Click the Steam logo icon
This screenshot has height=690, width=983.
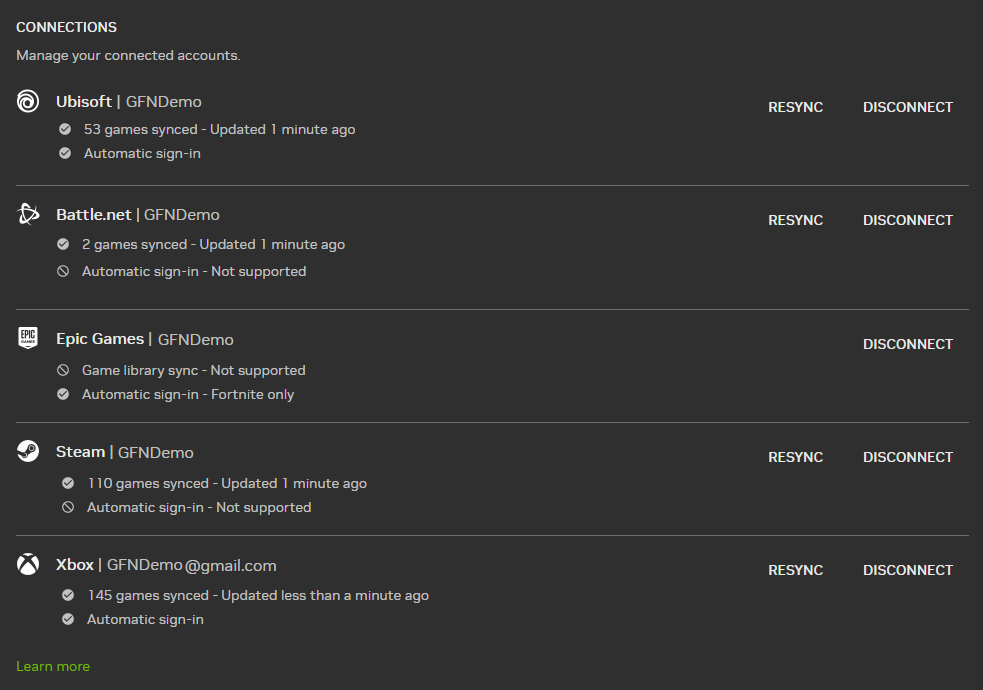(28, 452)
